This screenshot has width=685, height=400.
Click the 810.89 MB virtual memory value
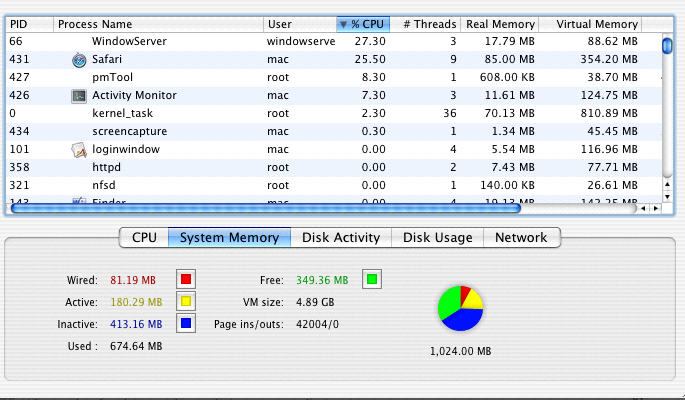point(609,114)
